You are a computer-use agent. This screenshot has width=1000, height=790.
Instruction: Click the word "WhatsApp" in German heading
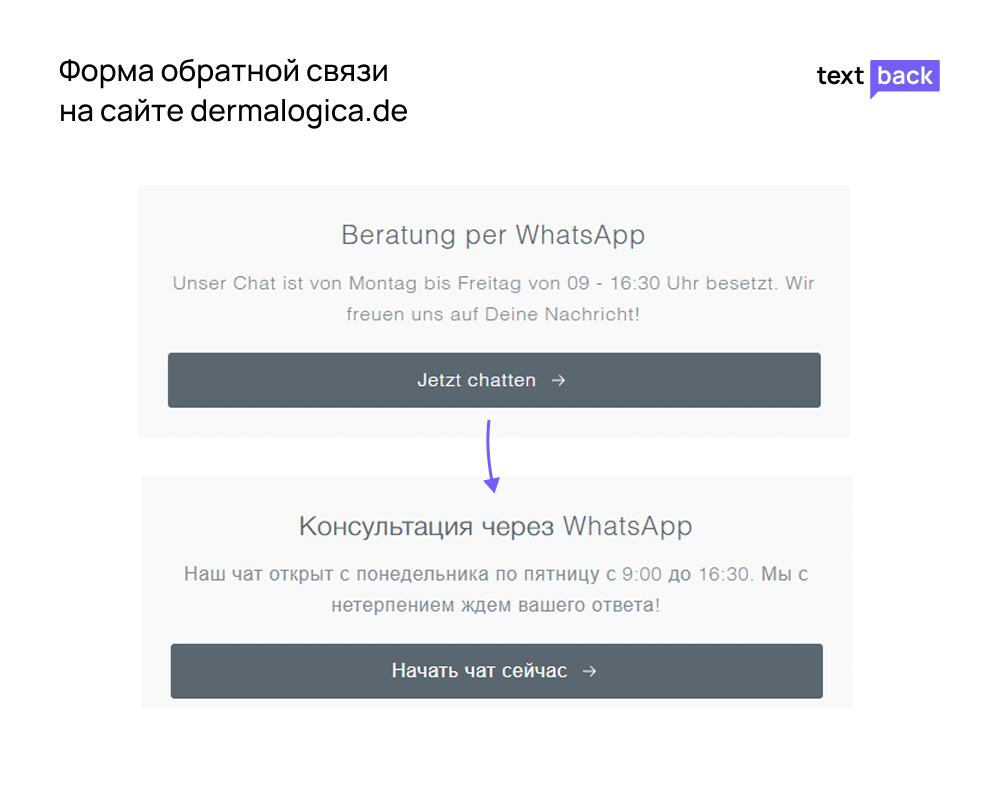[x=580, y=235]
